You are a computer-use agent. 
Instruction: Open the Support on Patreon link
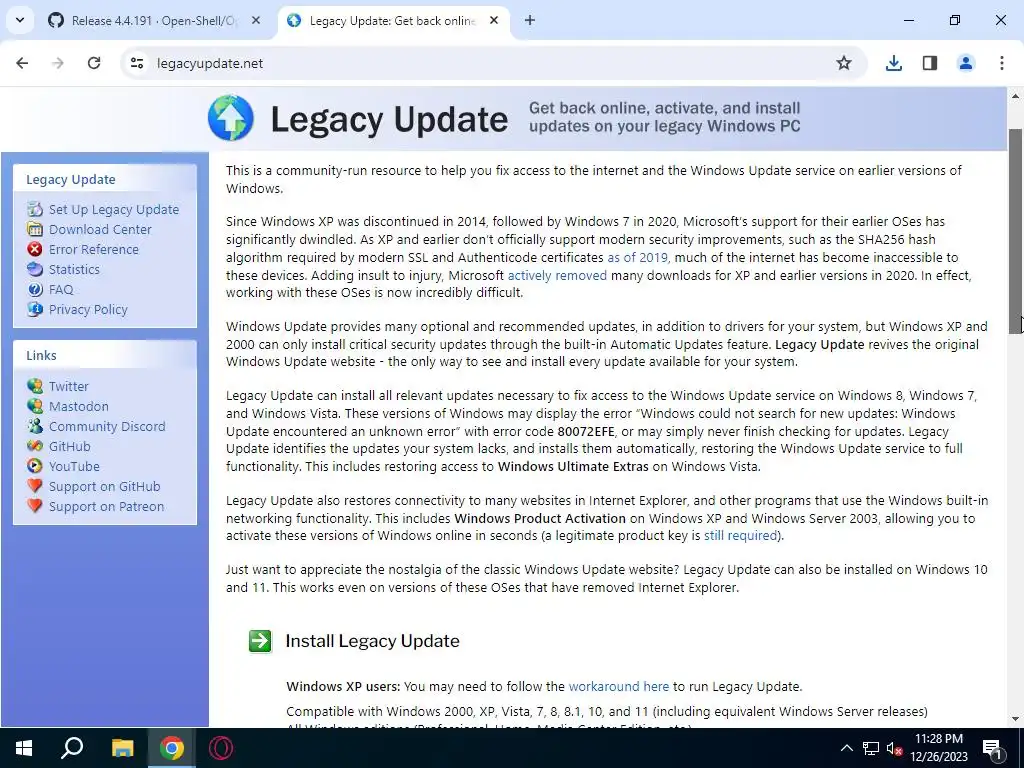[106, 506]
